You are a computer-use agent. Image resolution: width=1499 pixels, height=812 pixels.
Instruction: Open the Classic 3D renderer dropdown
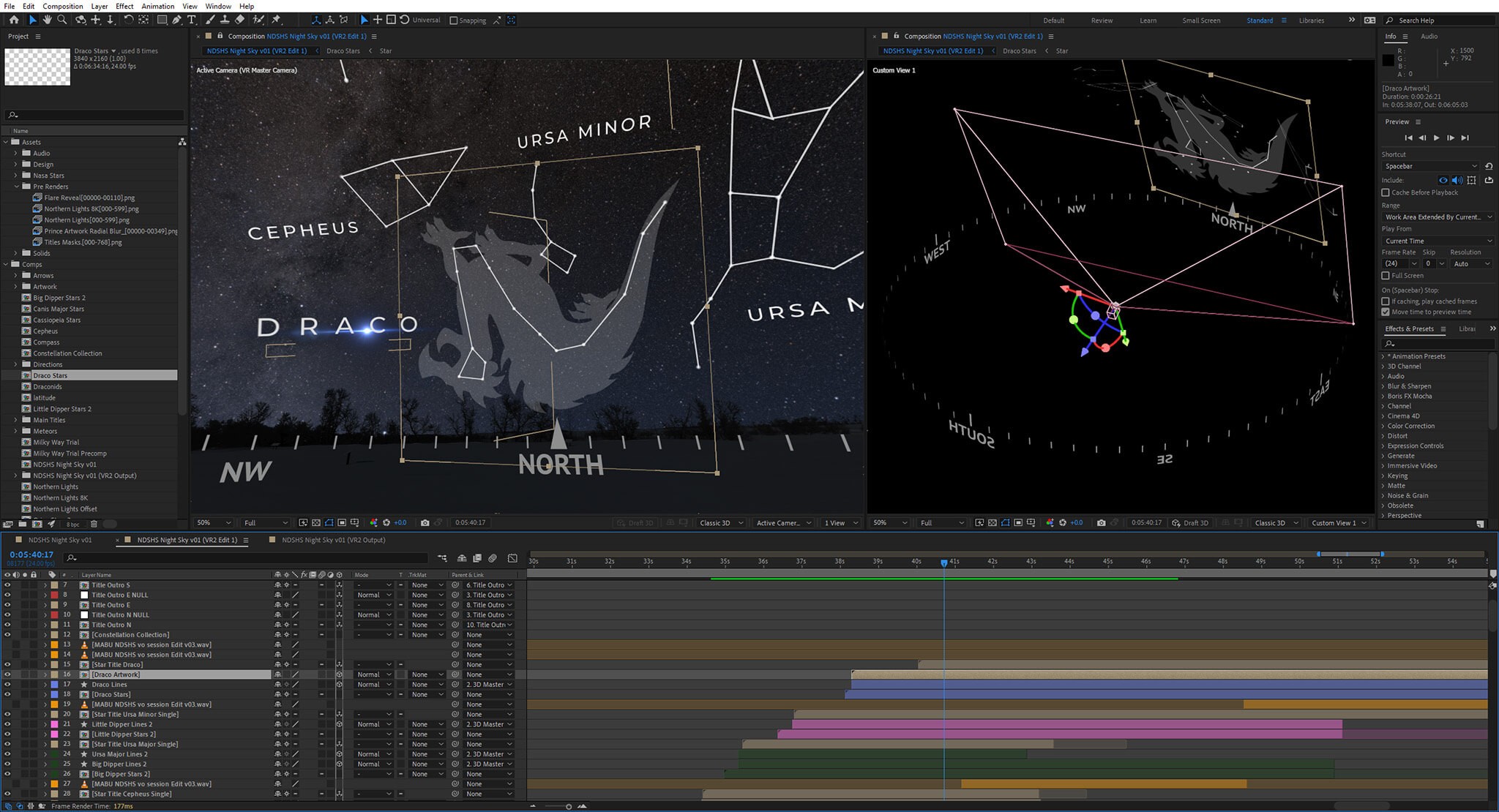pos(719,522)
